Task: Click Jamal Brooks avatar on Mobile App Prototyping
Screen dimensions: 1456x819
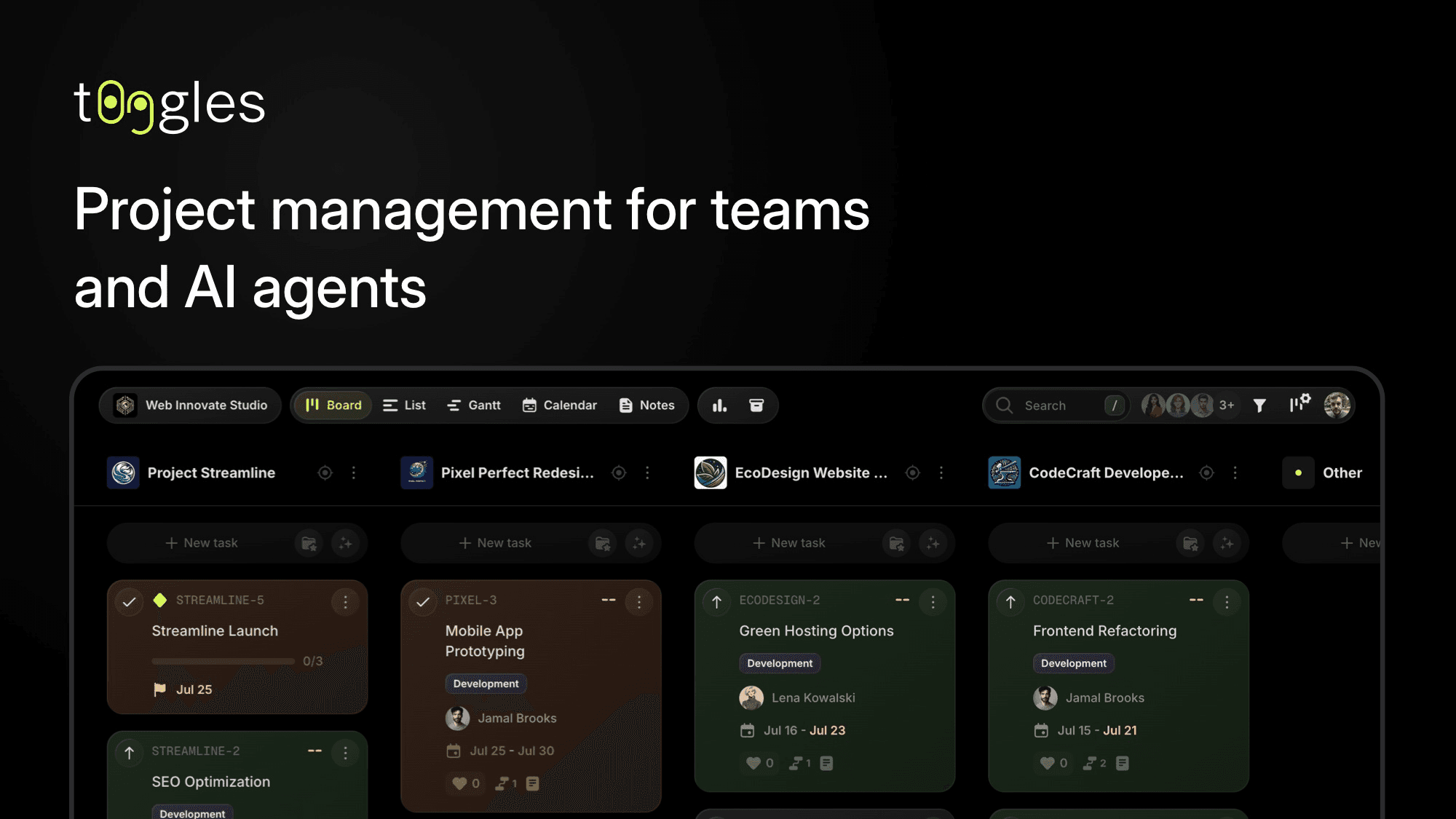Action: 458,719
